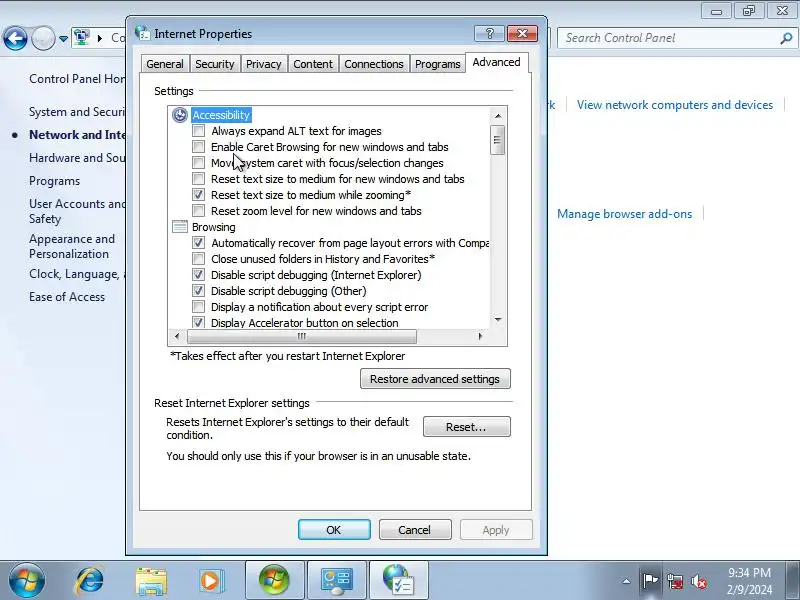Open View network computers and devices link
This screenshot has height=600, width=800.
click(674, 105)
